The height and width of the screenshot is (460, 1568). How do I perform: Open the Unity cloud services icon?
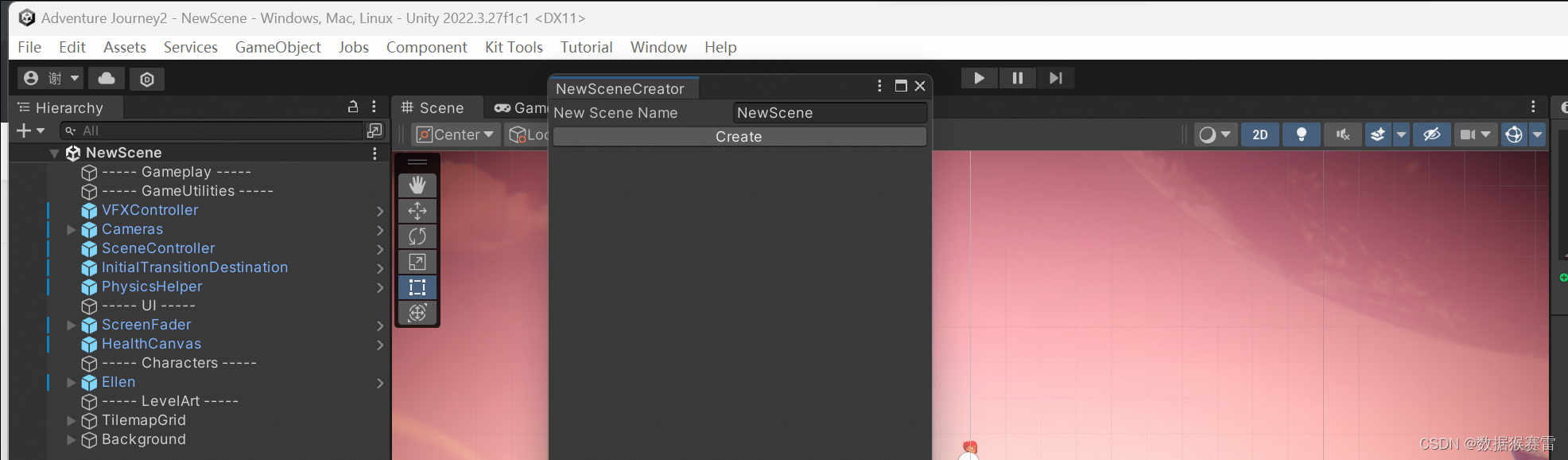[x=107, y=78]
